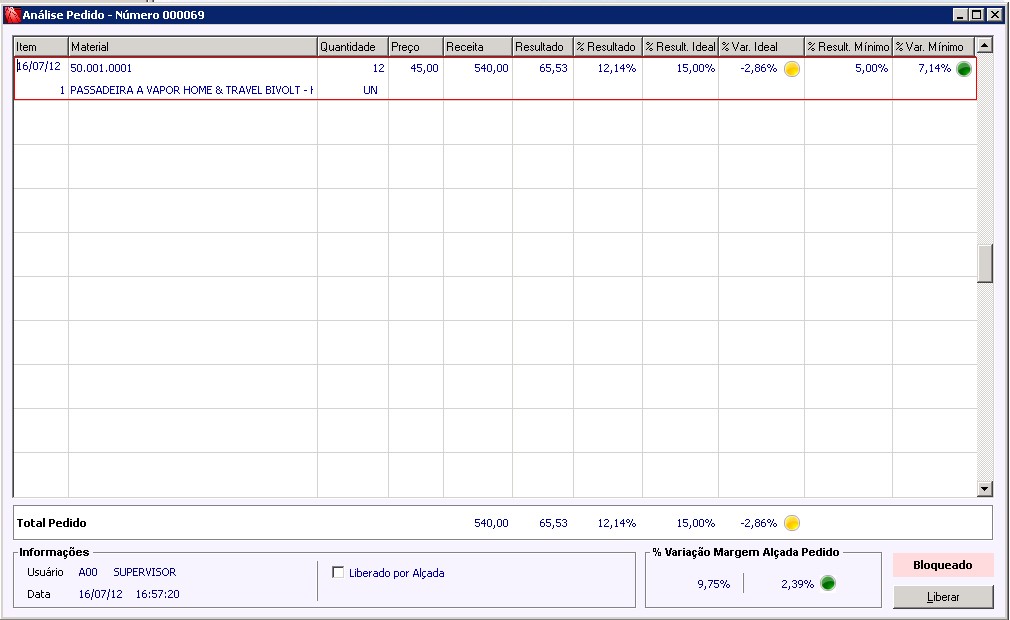This screenshot has height=620, width=1010.
Task: Click 7,14% minimum variation value
Action: click(x=935, y=68)
